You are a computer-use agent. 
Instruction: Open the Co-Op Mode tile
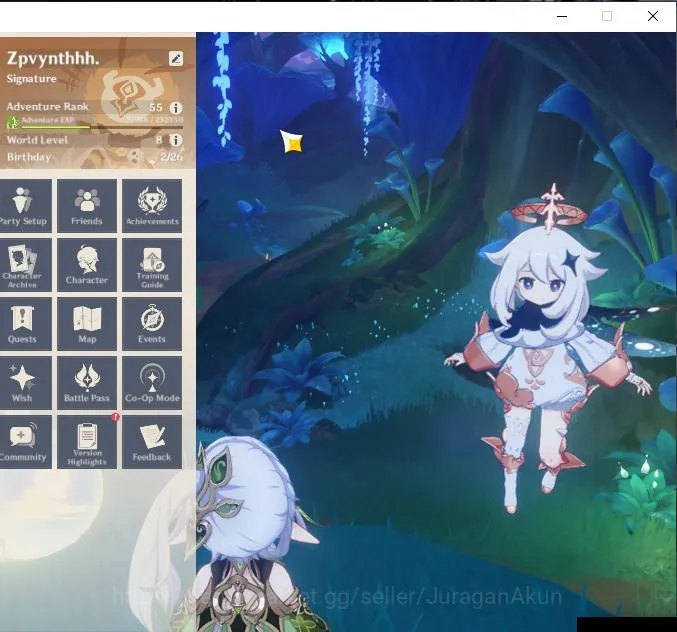152,383
